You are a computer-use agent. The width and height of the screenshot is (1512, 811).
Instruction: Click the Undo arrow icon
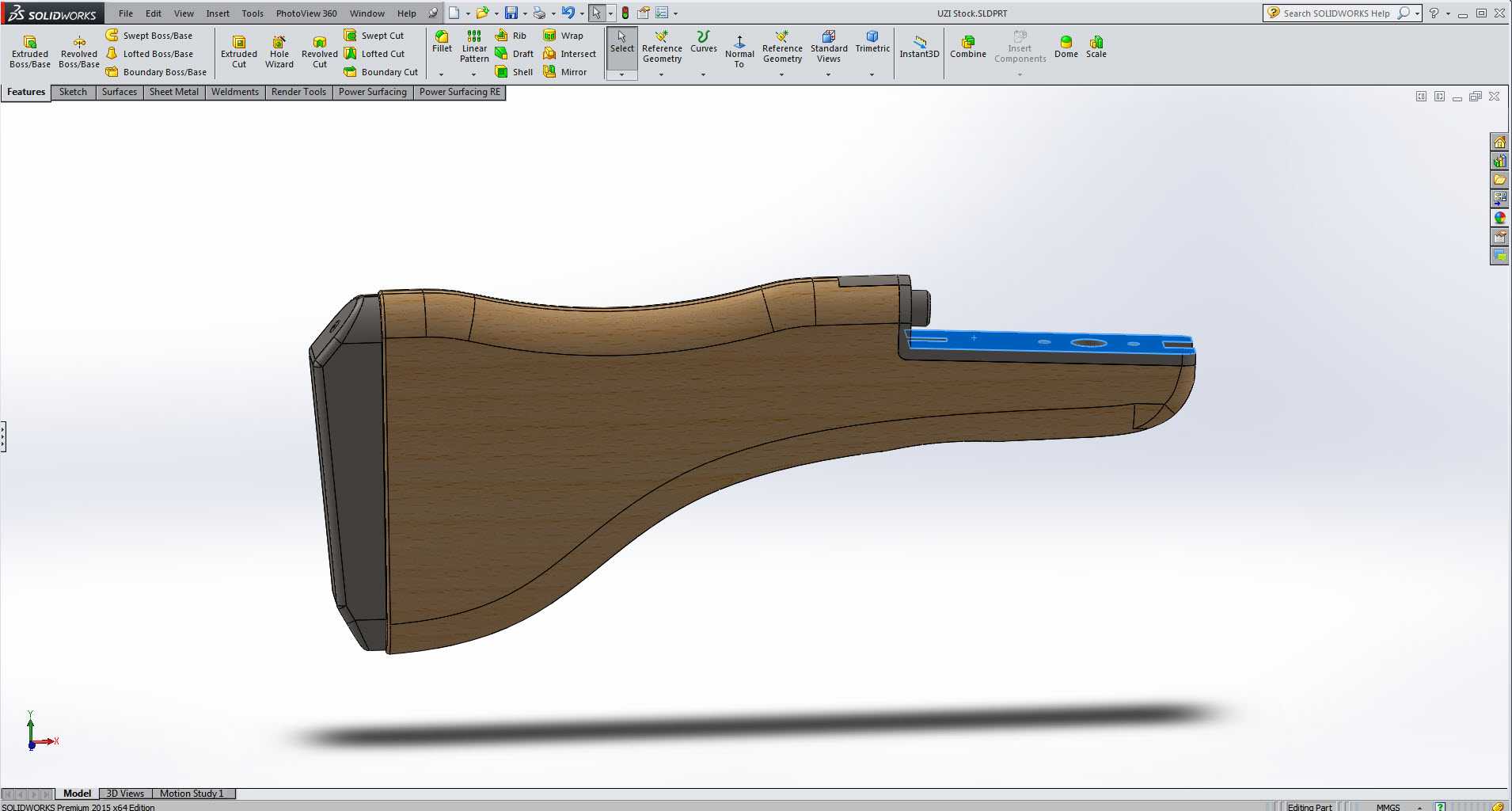[568, 13]
